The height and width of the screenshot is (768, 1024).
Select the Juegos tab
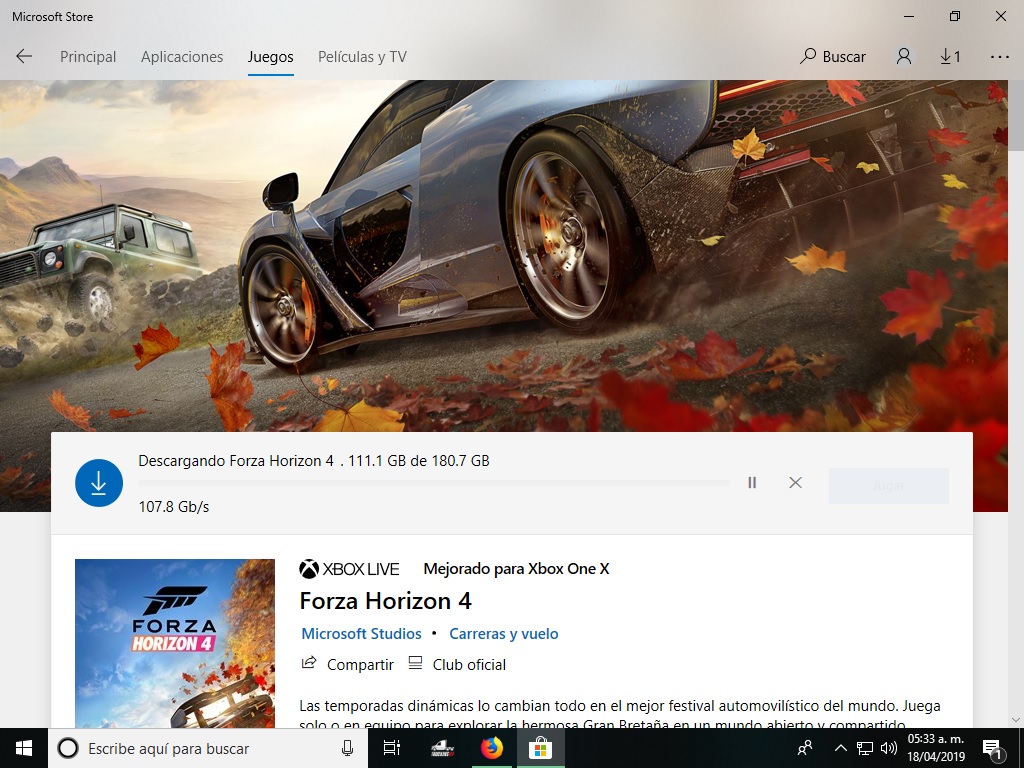pyautogui.click(x=270, y=57)
